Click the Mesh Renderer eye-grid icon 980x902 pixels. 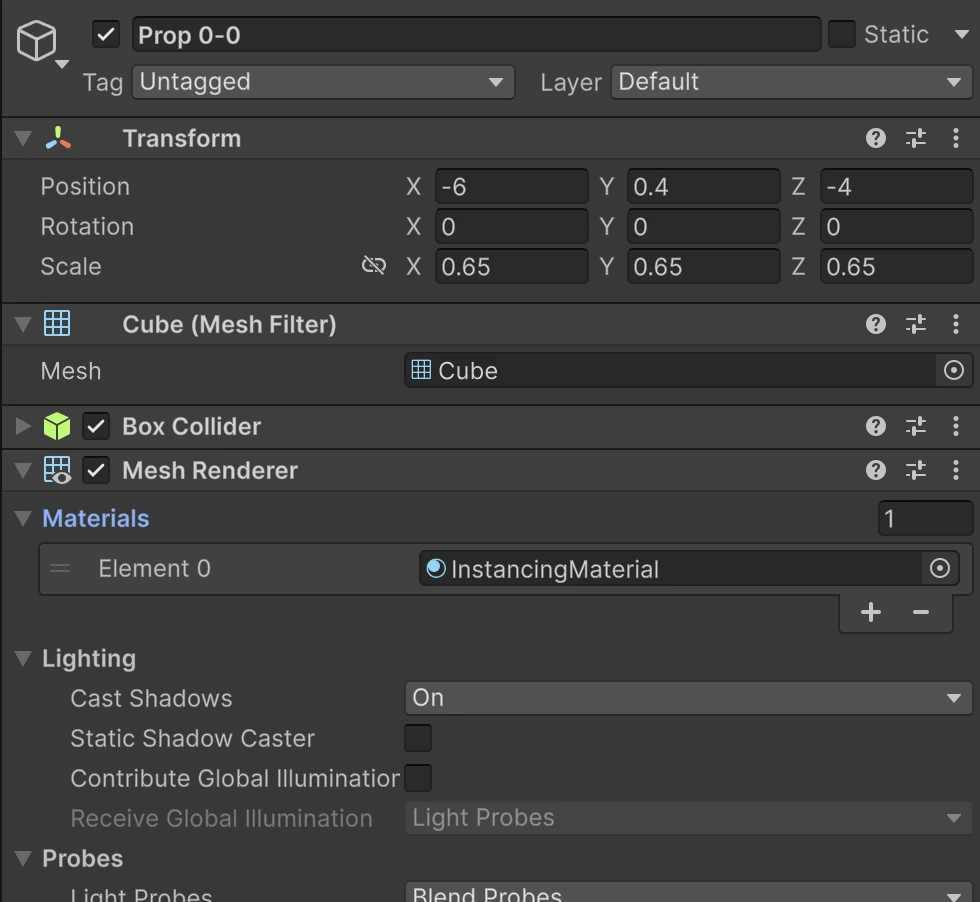pos(58,470)
